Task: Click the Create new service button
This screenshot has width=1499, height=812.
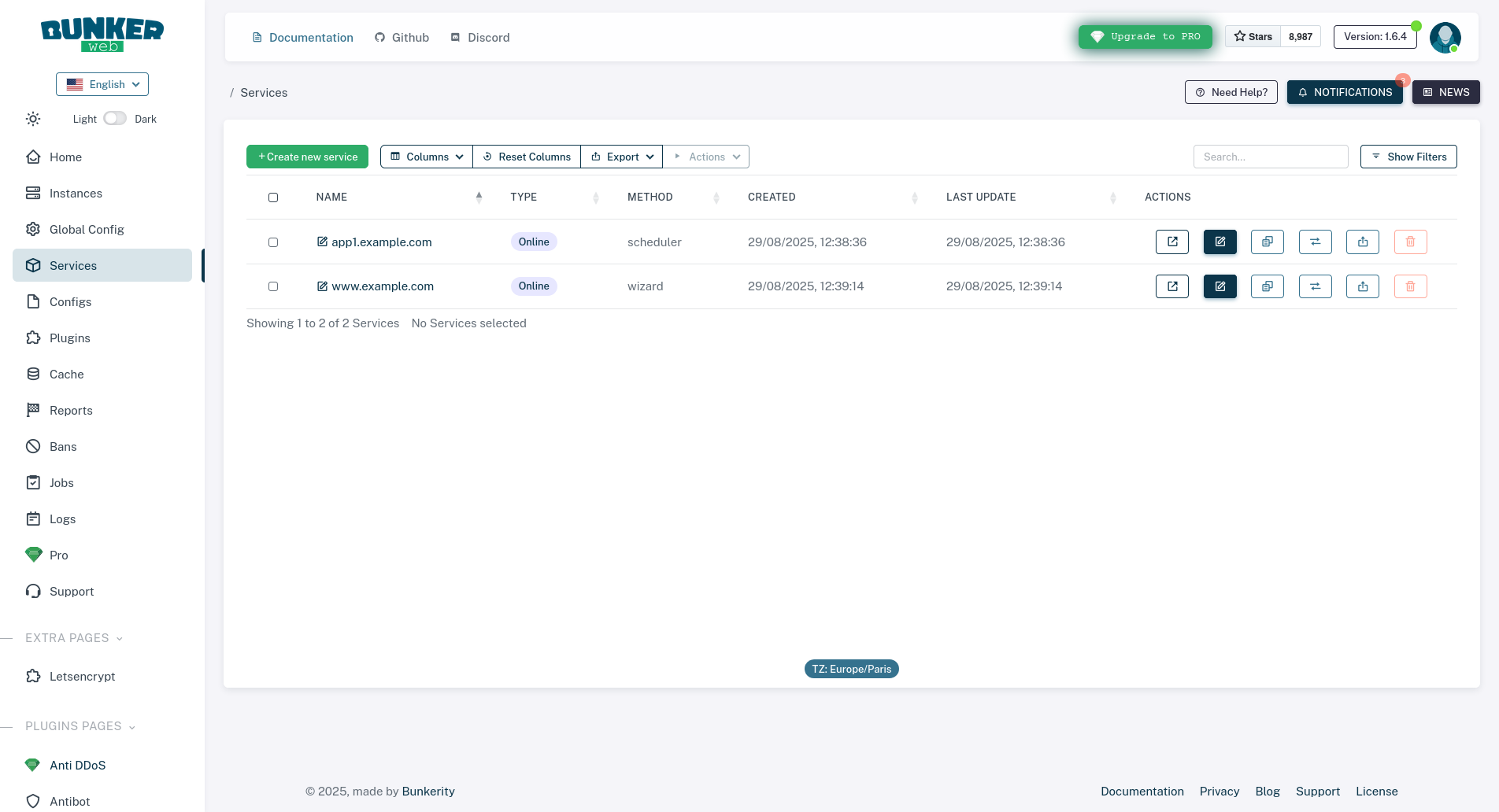Action: click(x=307, y=157)
